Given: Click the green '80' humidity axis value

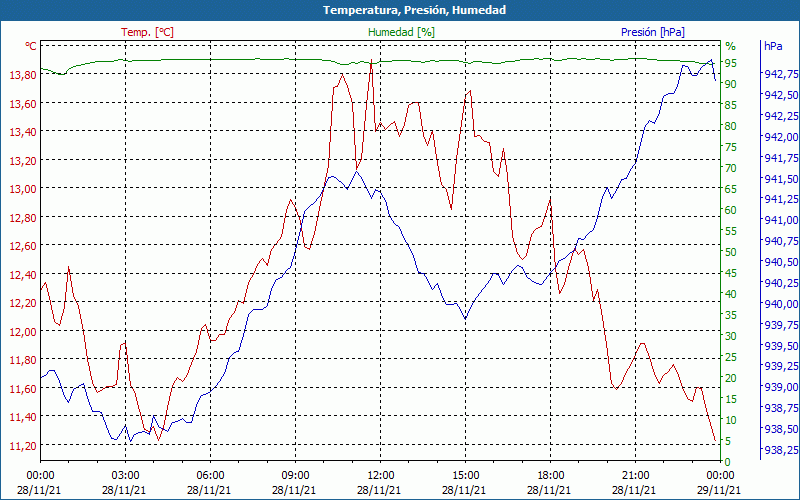Looking at the screenshot, I should (731, 126).
